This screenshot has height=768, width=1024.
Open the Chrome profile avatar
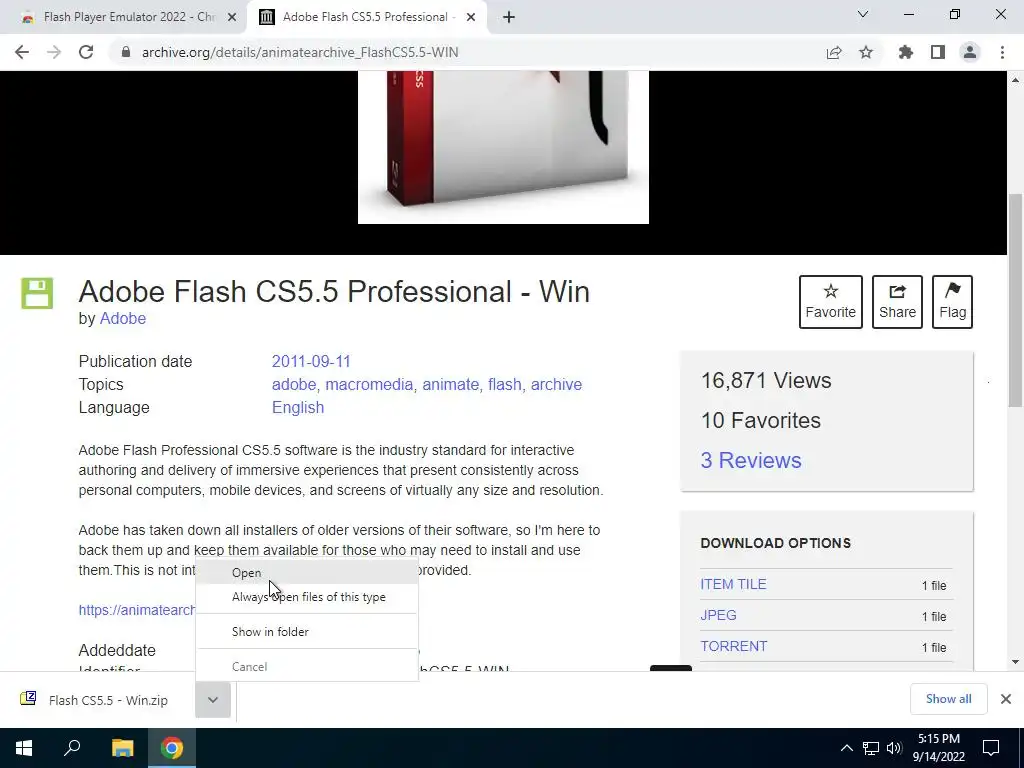[x=970, y=52]
